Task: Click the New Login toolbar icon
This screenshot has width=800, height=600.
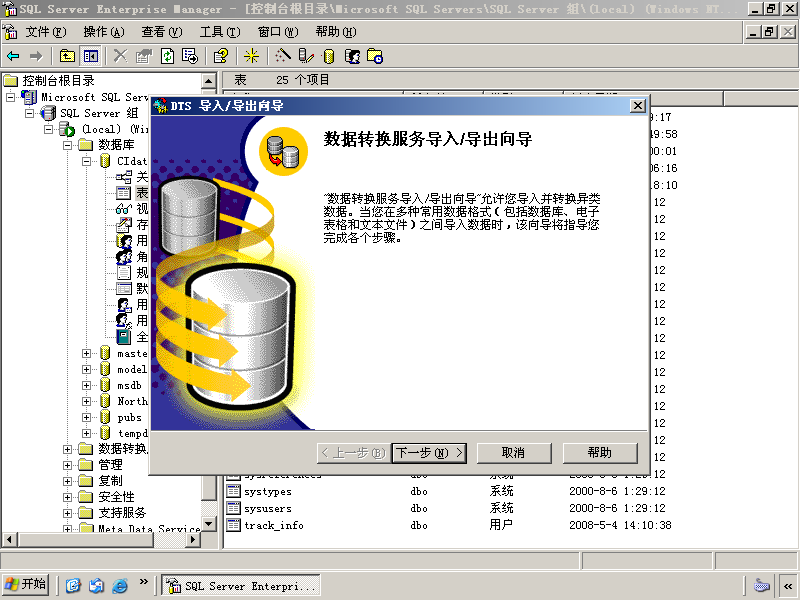Action: pyautogui.click(x=352, y=56)
